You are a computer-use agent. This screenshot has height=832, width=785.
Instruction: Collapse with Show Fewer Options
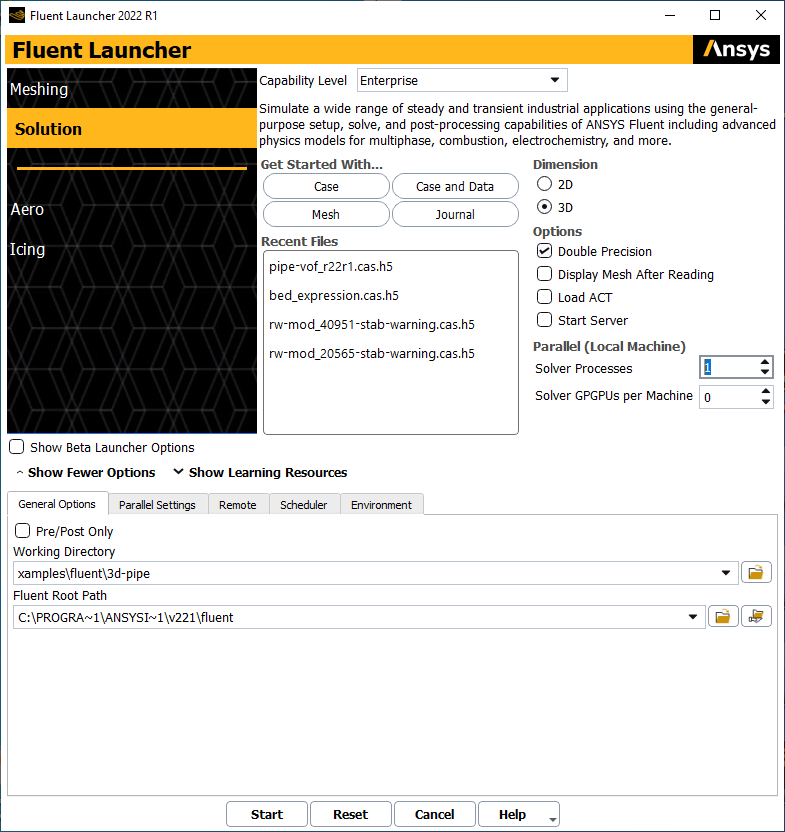86,472
